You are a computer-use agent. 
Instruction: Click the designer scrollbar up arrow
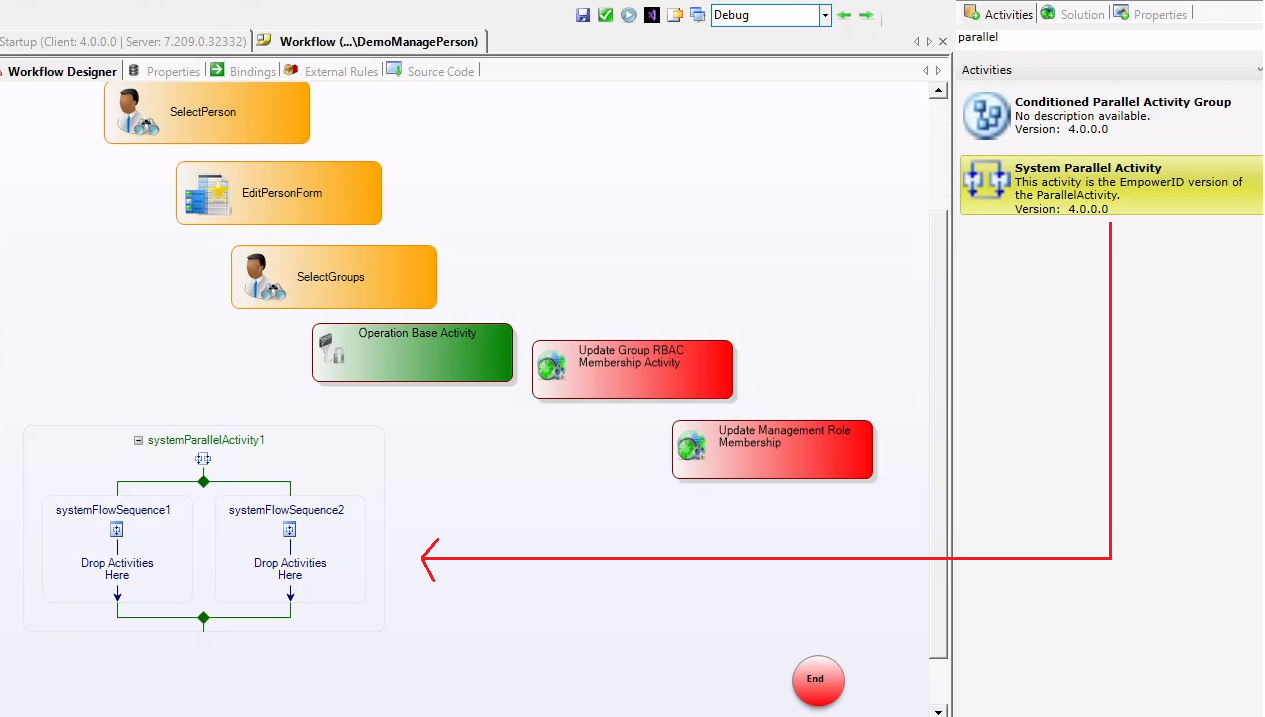pyautogui.click(x=938, y=90)
